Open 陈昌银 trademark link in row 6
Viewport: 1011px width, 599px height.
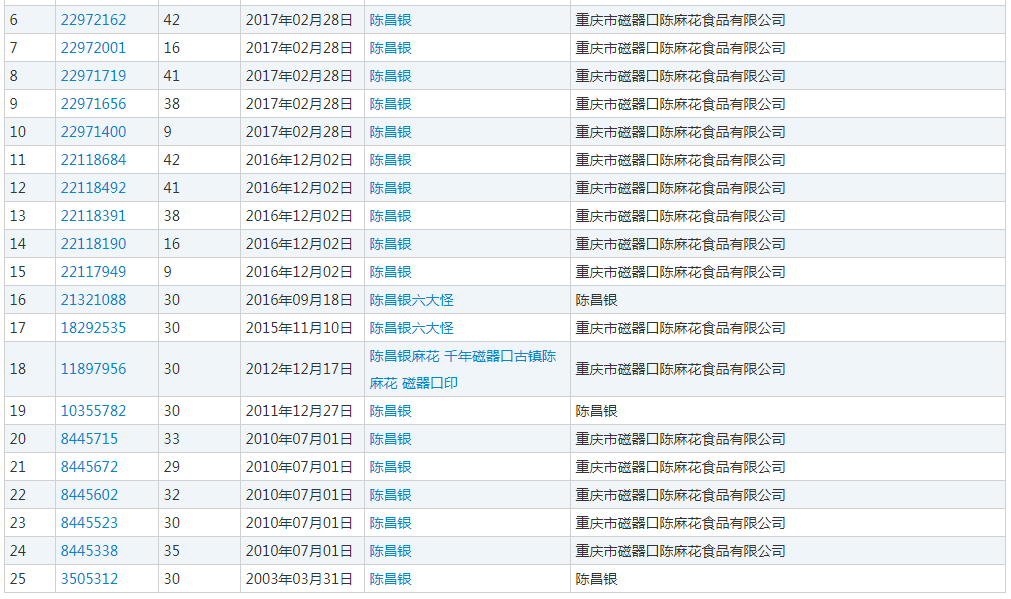(391, 20)
